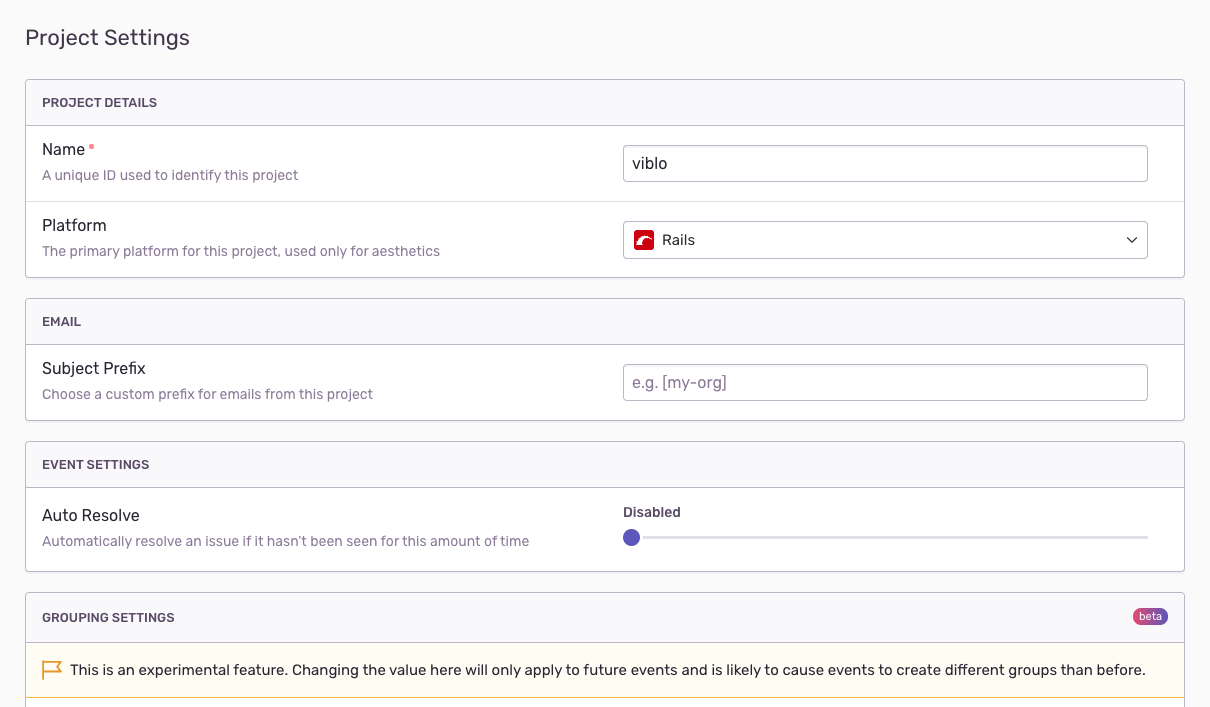Click the experimental feature warning text
The height and width of the screenshot is (707, 1210).
(x=607, y=670)
